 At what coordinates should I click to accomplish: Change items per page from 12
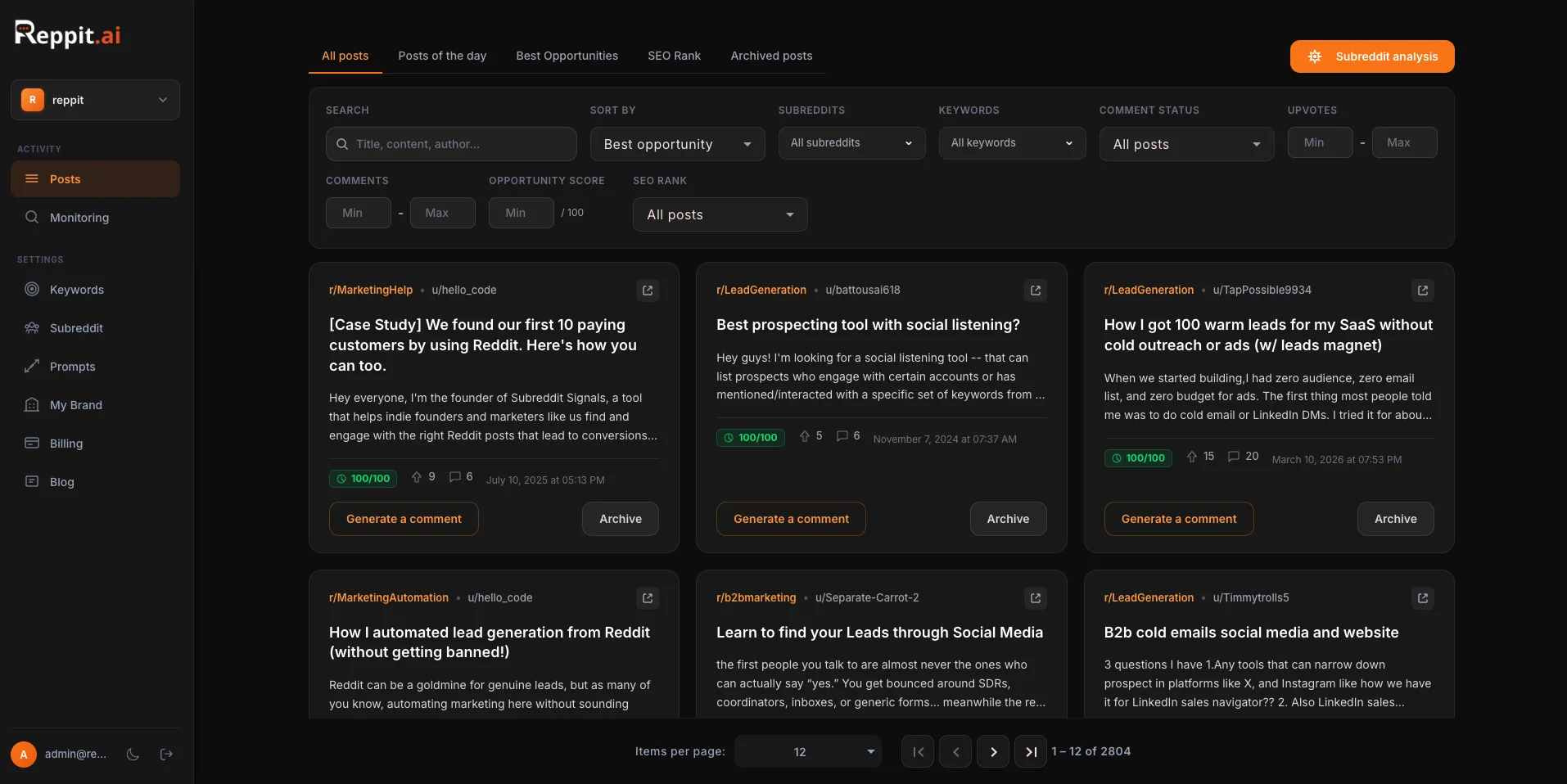pos(806,751)
